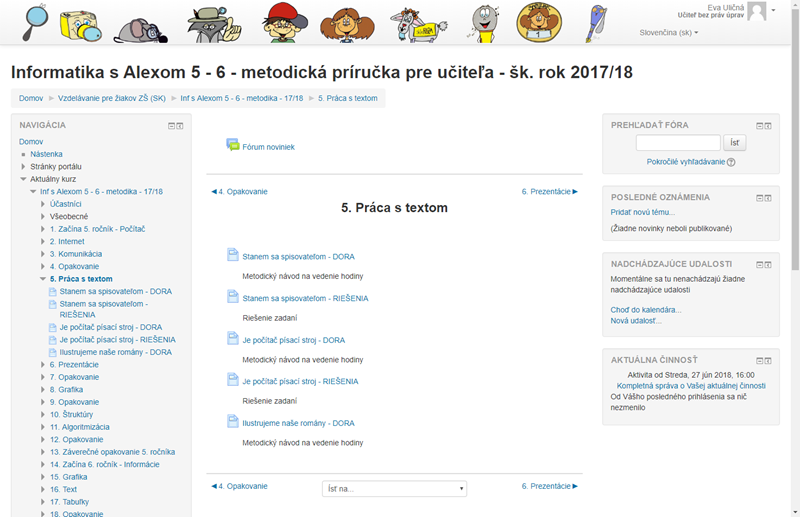This screenshot has width=800, height=517.
Task: Click the raccoon with hat character
Action: click(x=214, y=24)
